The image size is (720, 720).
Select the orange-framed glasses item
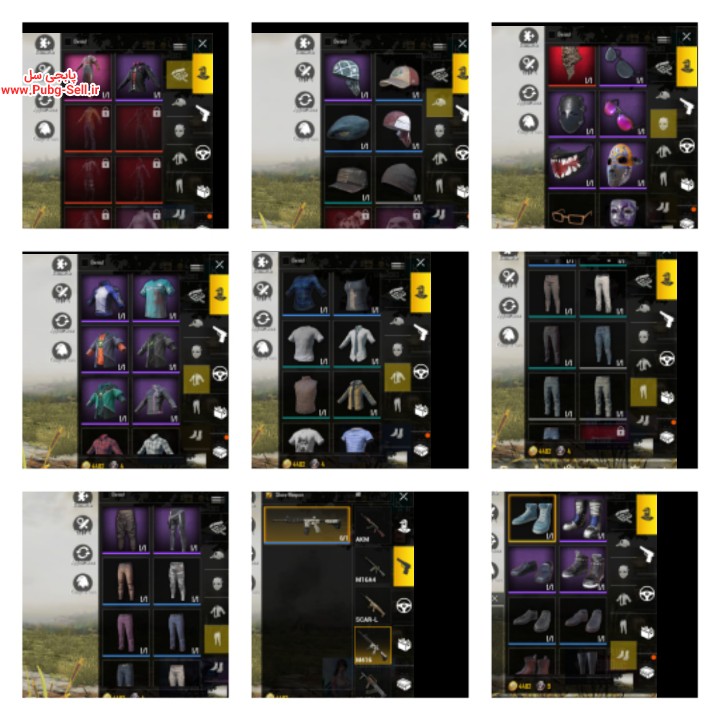pyautogui.click(x=572, y=211)
